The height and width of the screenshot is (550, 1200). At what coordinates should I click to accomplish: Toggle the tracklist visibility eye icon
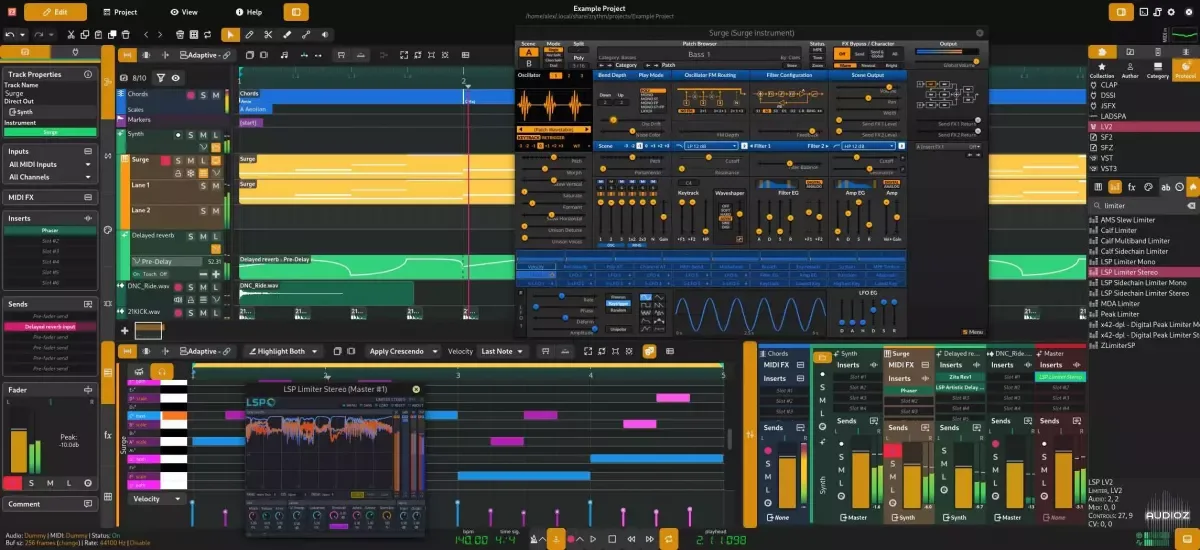[176, 77]
